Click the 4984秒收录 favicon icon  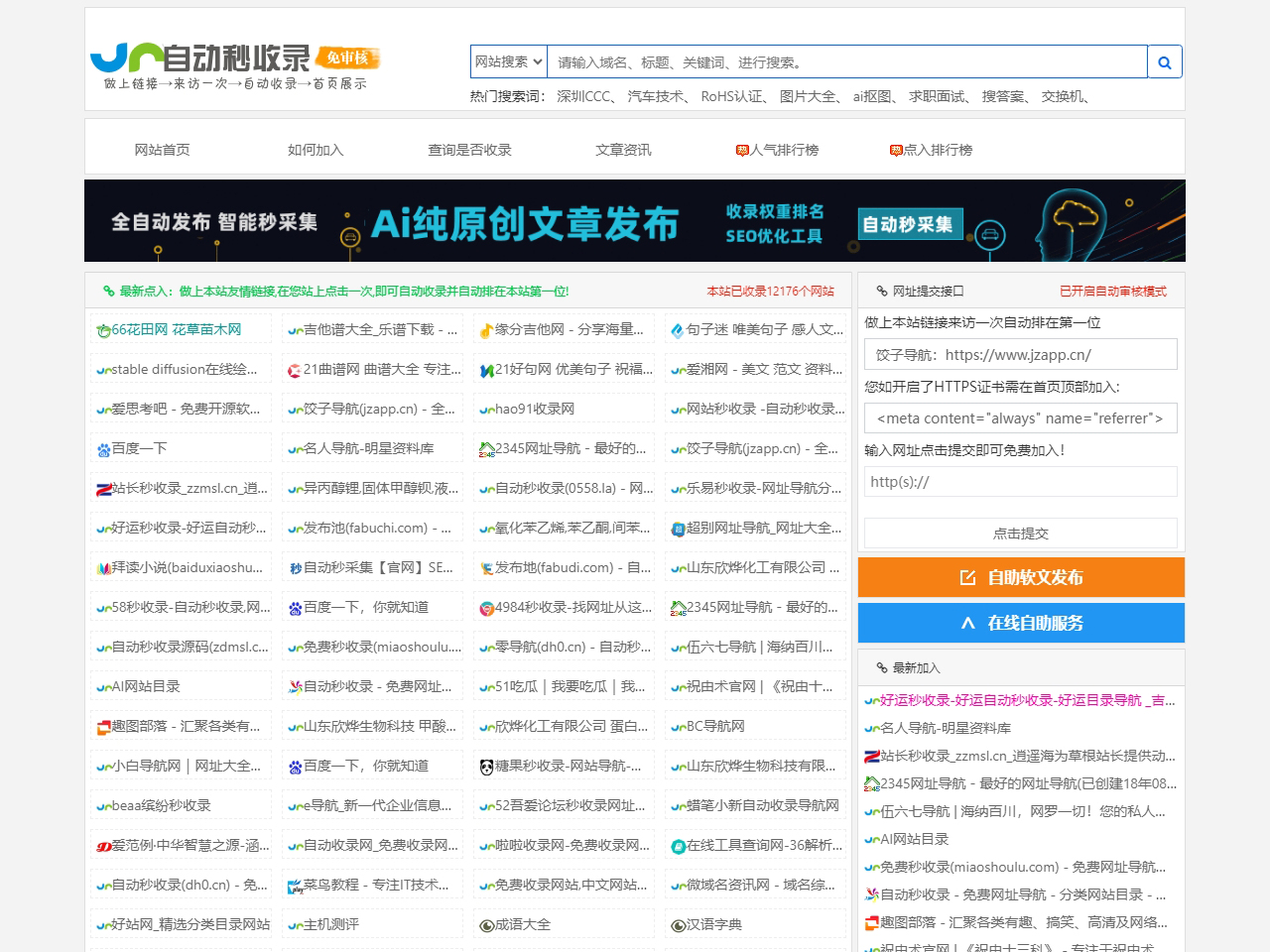coord(486,608)
